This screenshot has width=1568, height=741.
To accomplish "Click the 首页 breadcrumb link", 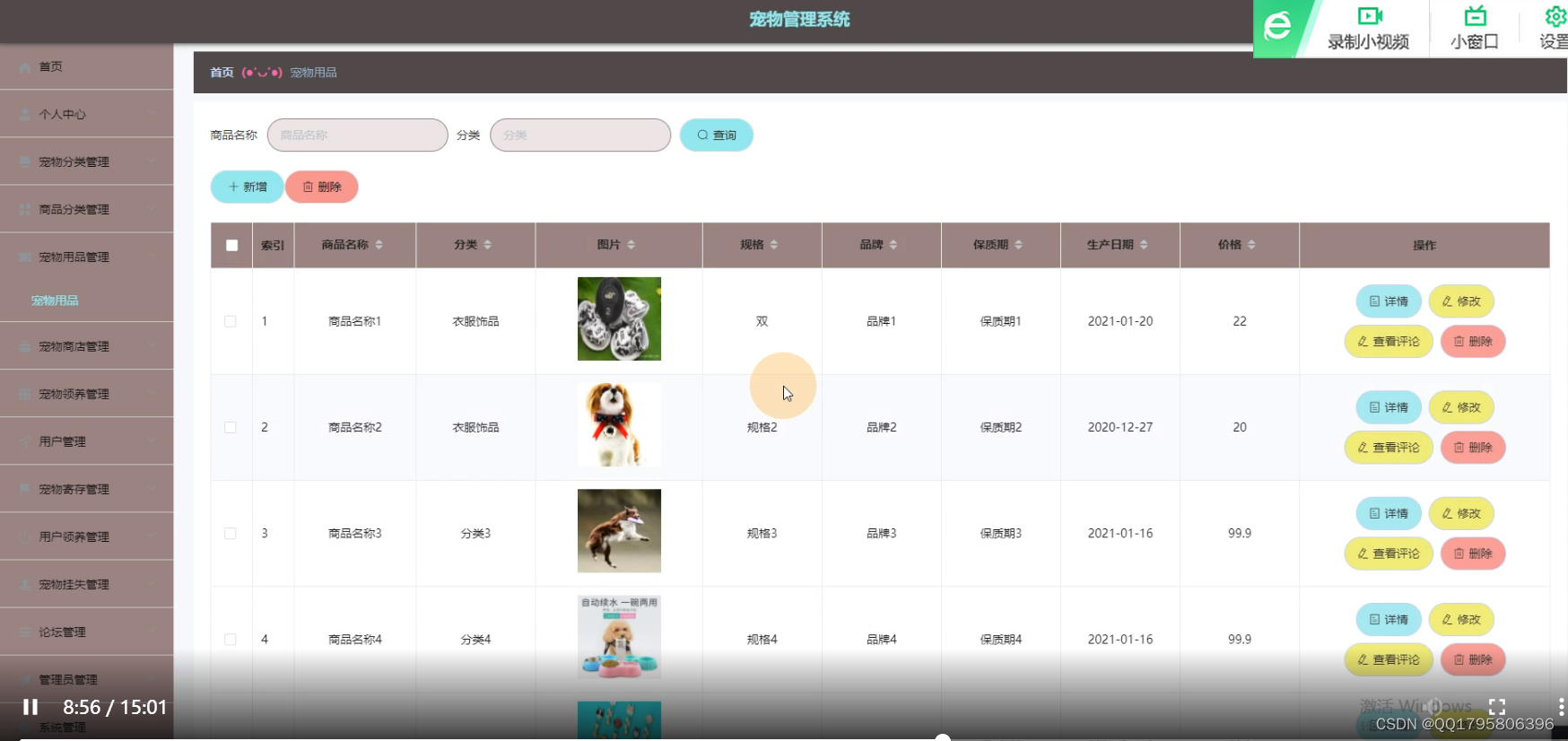I will point(222,73).
